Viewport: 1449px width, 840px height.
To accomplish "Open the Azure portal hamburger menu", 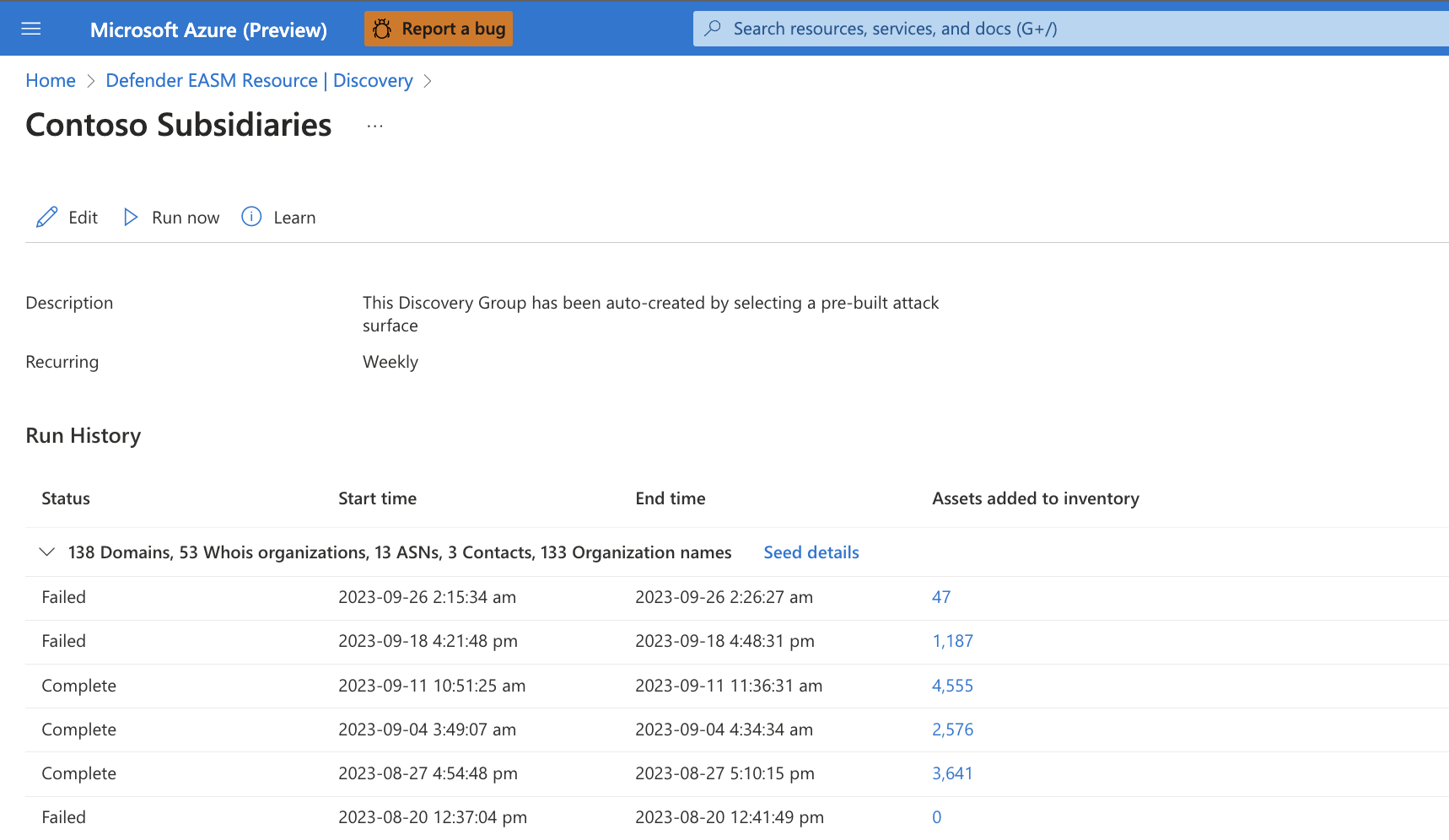I will coord(30,28).
